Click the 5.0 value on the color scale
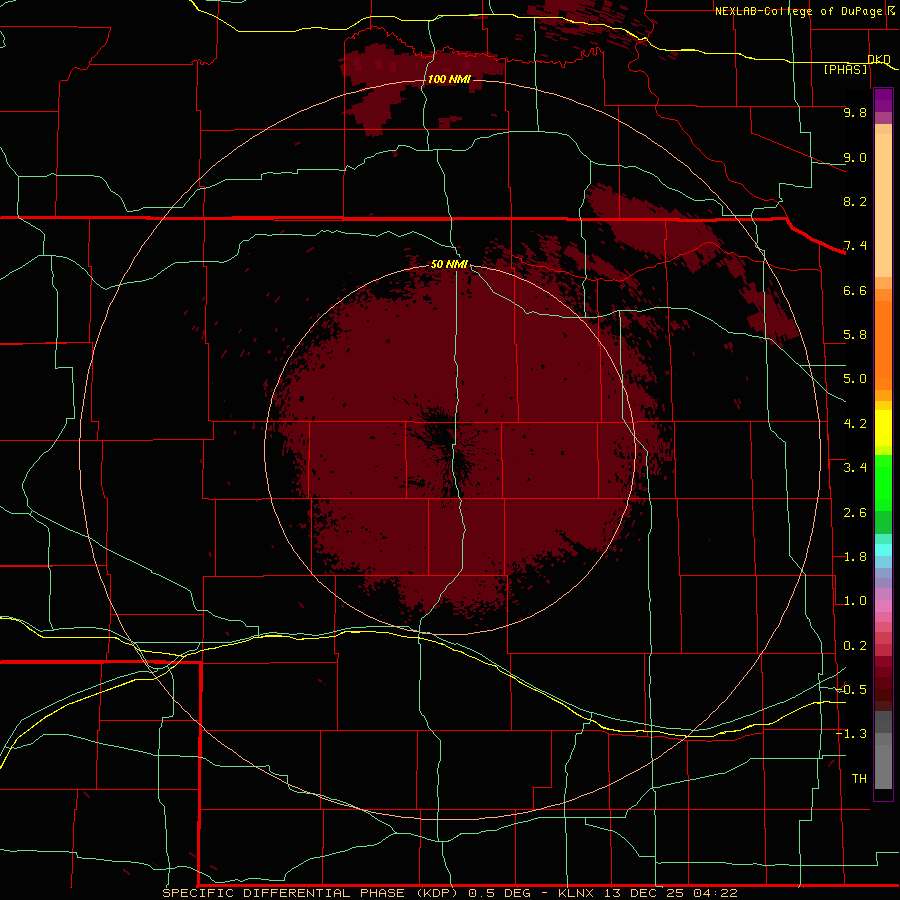The height and width of the screenshot is (900, 900). coord(855,379)
